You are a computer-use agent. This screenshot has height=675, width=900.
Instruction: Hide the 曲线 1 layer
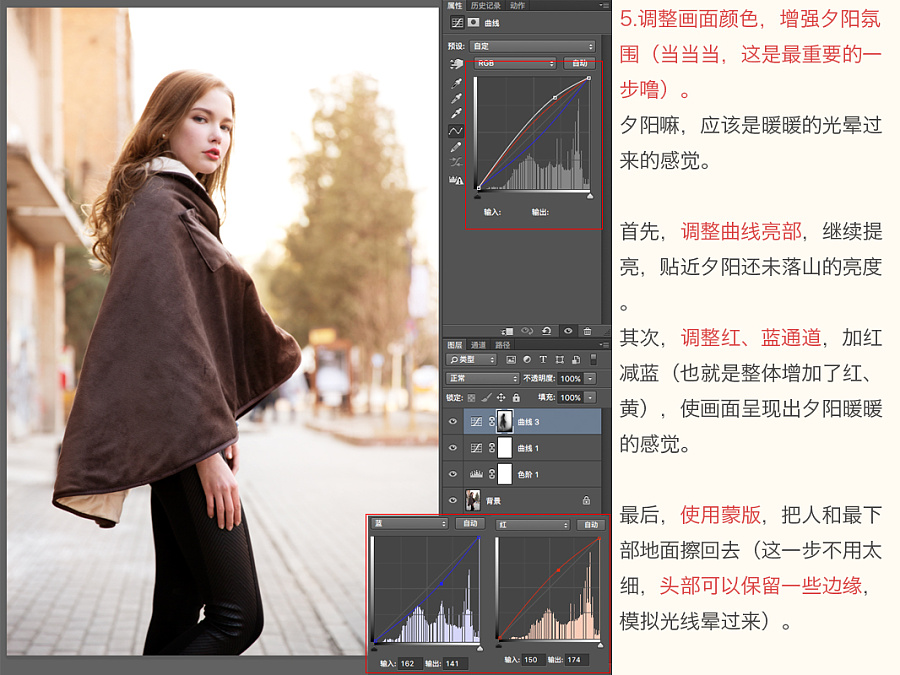tap(453, 448)
